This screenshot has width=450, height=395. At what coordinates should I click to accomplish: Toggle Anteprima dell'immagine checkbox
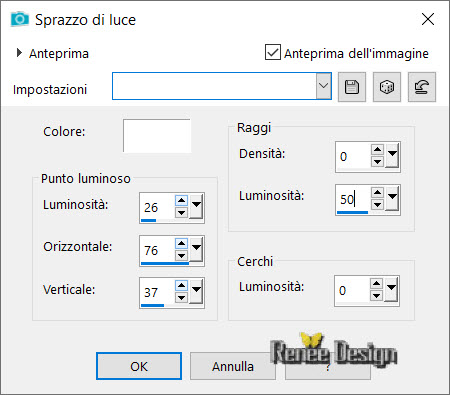coord(273,52)
